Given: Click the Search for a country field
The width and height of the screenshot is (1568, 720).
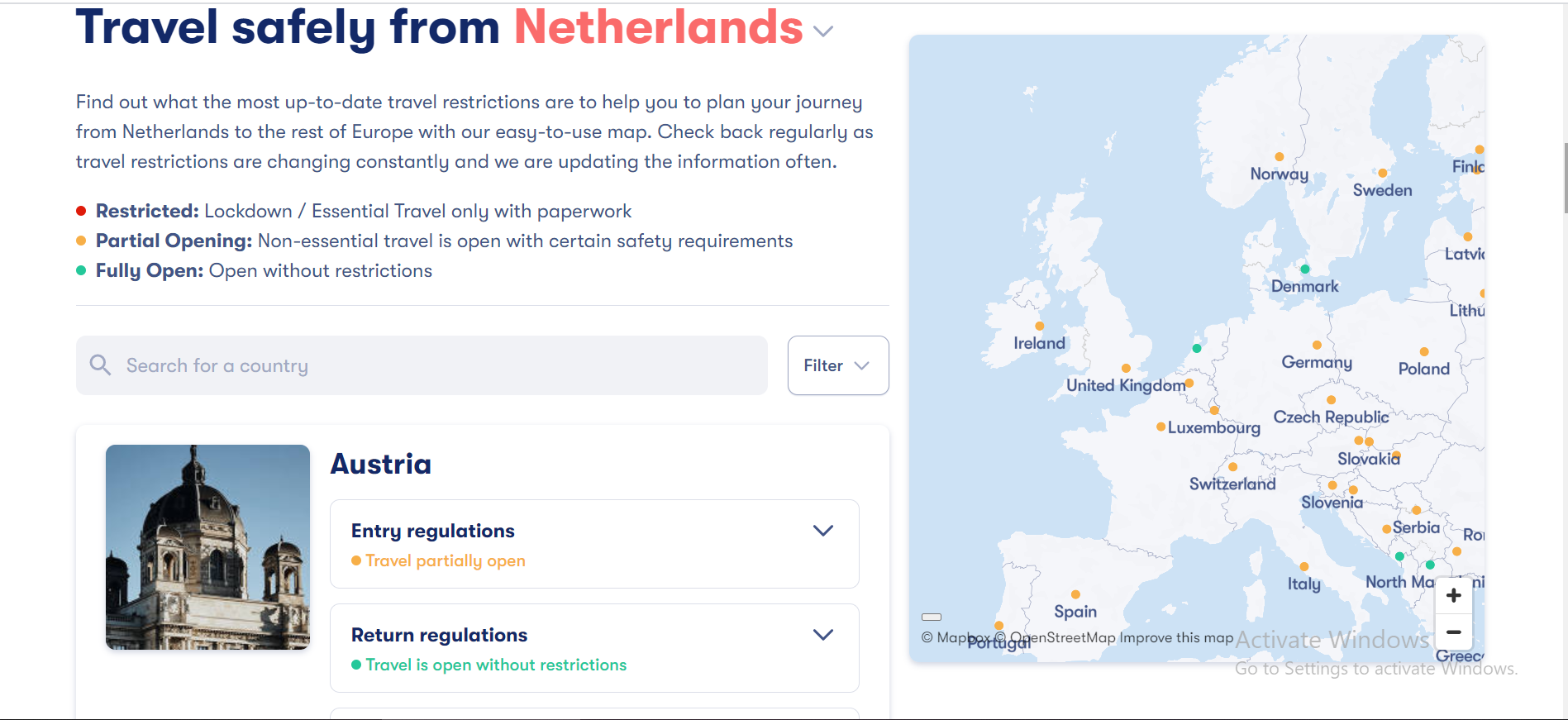Looking at the screenshot, I should pos(438,365).
